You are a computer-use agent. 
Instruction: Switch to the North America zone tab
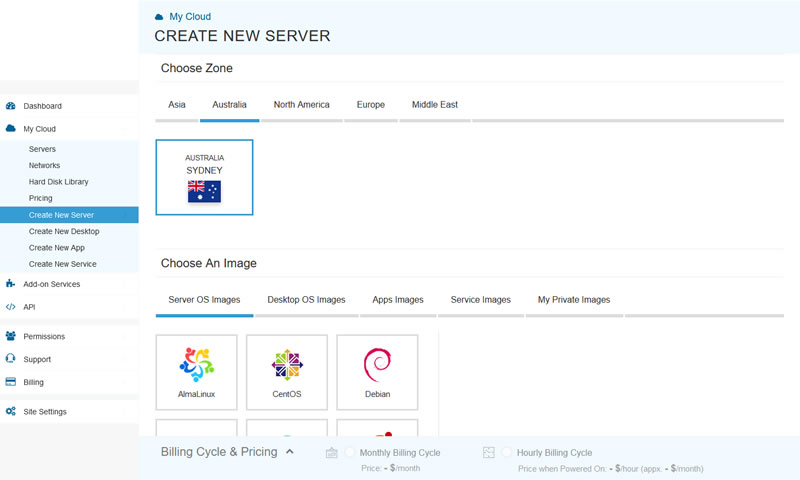[x=301, y=105]
